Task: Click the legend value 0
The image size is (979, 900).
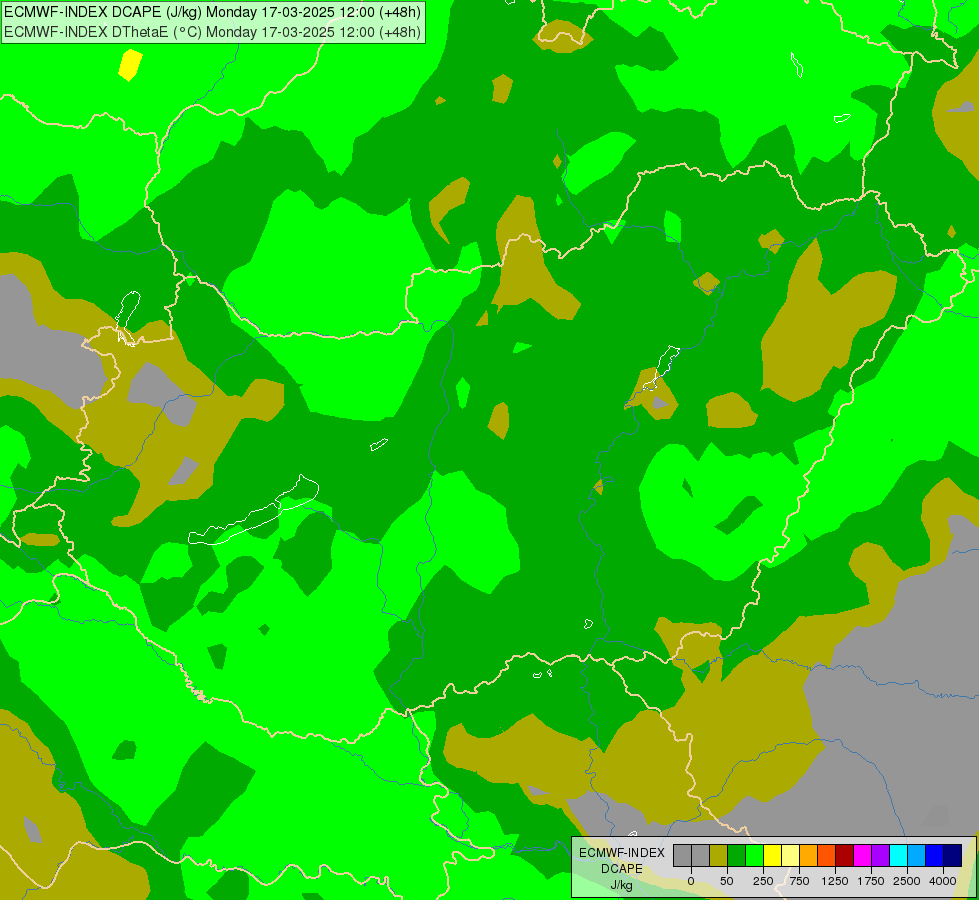Action: 691,881
